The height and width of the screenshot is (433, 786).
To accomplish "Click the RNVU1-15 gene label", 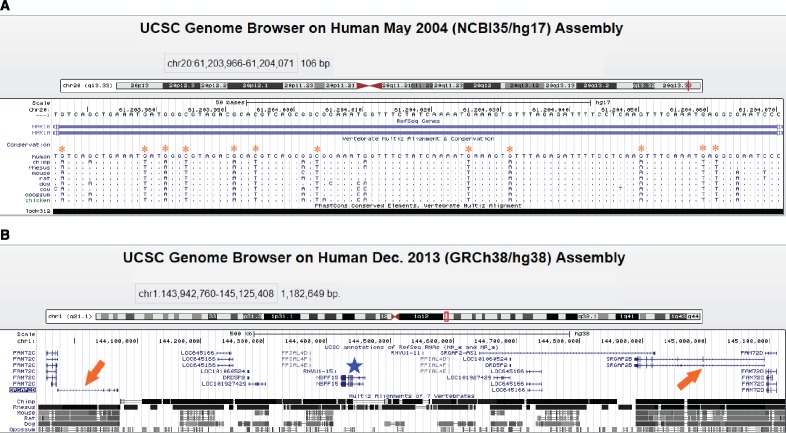I will [x=320, y=371].
